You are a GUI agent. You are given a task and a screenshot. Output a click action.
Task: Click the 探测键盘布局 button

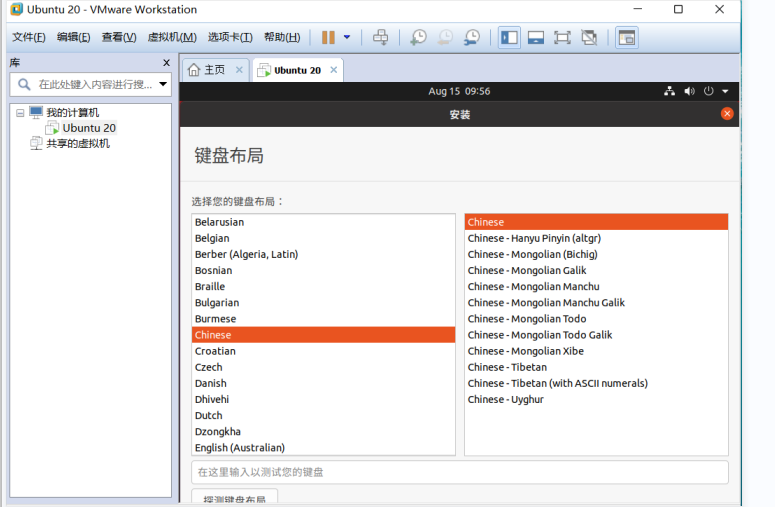click(x=234, y=497)
